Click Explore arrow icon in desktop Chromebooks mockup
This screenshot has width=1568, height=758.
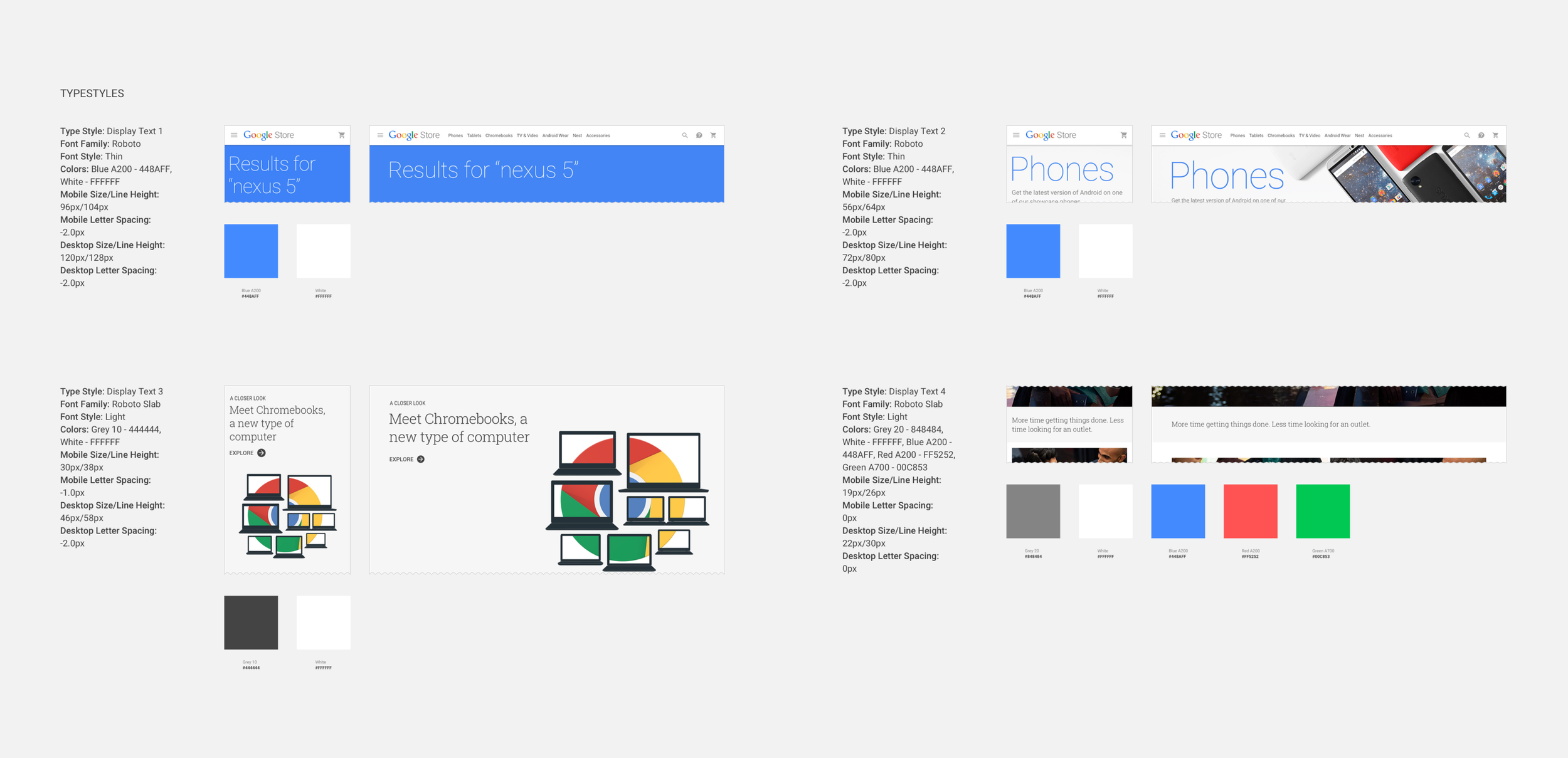coord(421,460)
